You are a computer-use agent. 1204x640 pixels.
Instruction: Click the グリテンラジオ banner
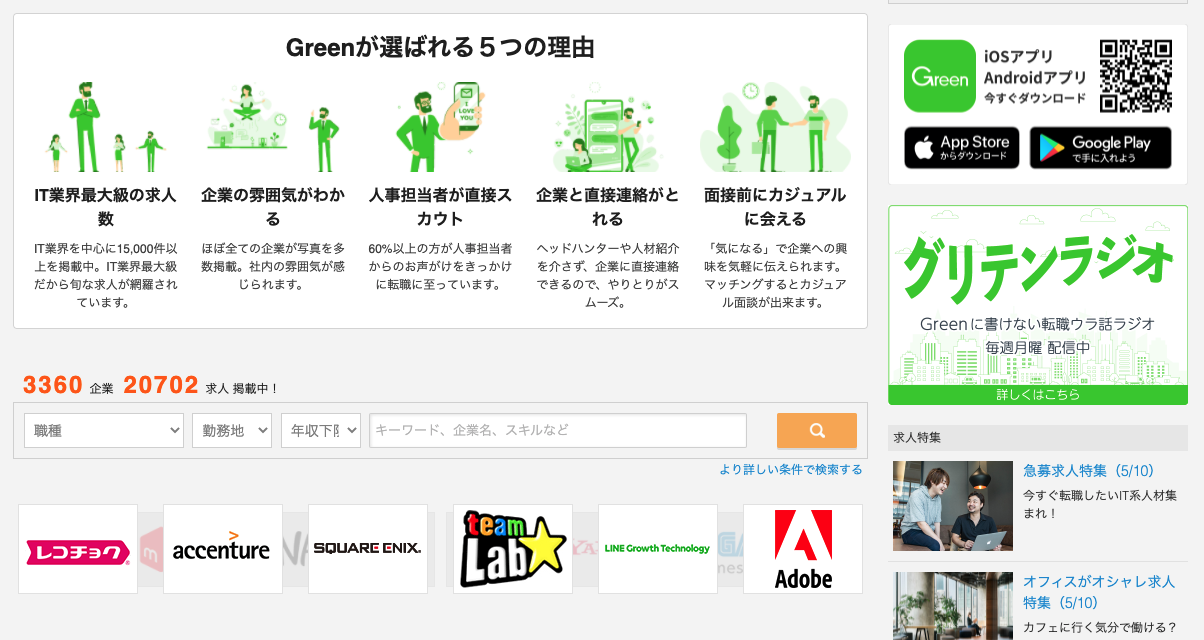click(1038, 305)
